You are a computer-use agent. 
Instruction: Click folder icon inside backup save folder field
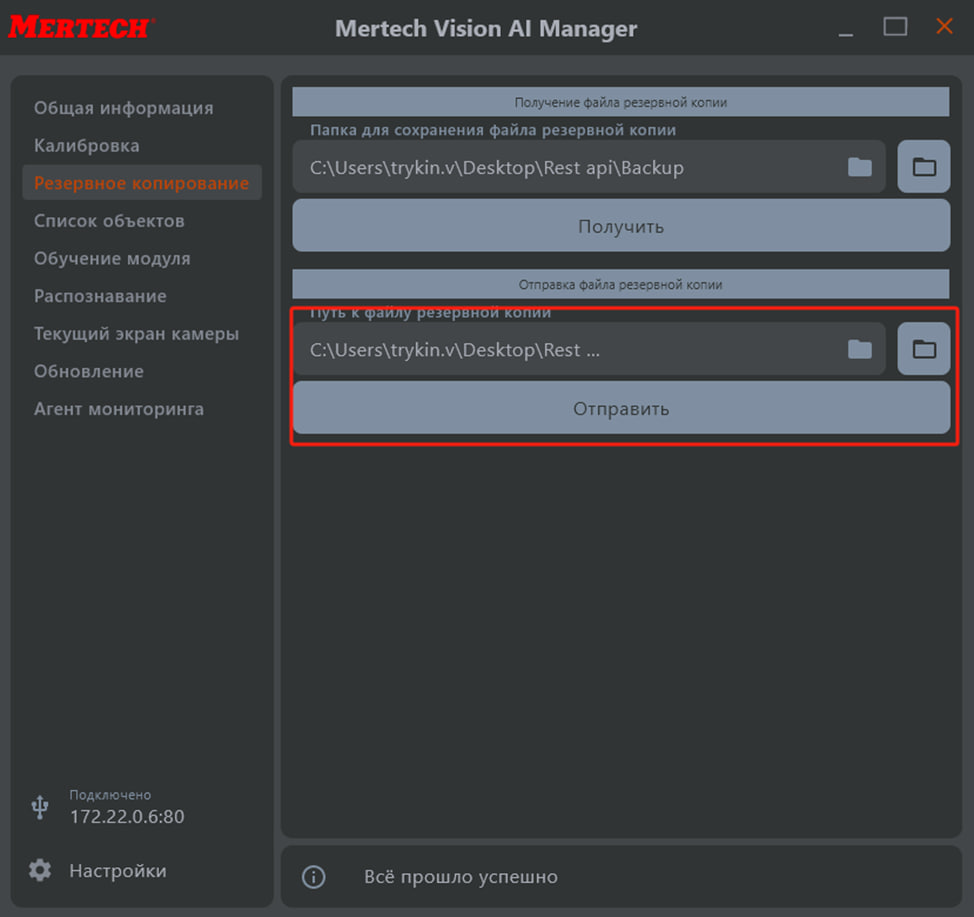pos(860,167)
